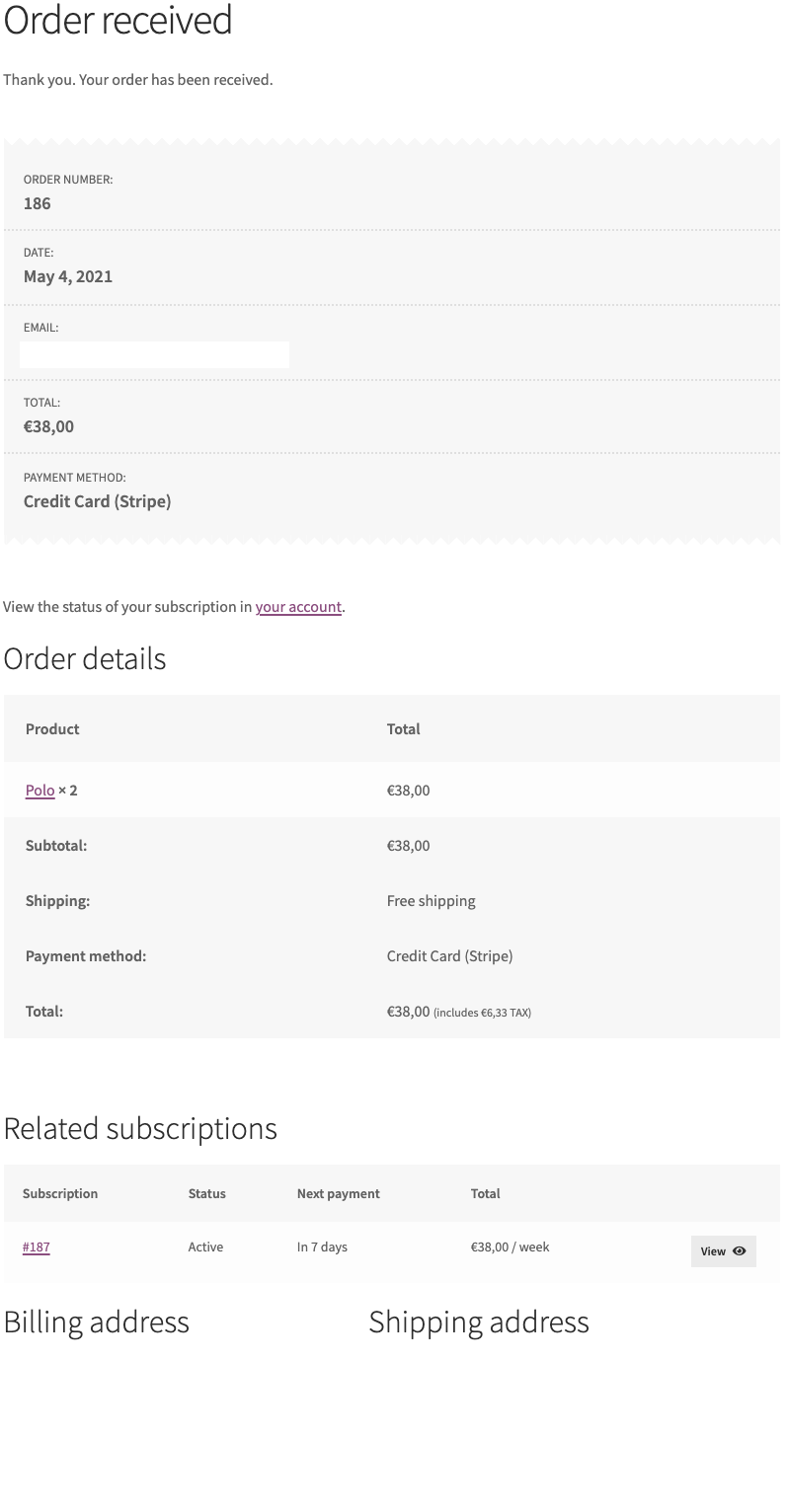Screen dimensions: 788x1512
Task: Click the Active subscription status label
Action: (x=205, y=1247)
